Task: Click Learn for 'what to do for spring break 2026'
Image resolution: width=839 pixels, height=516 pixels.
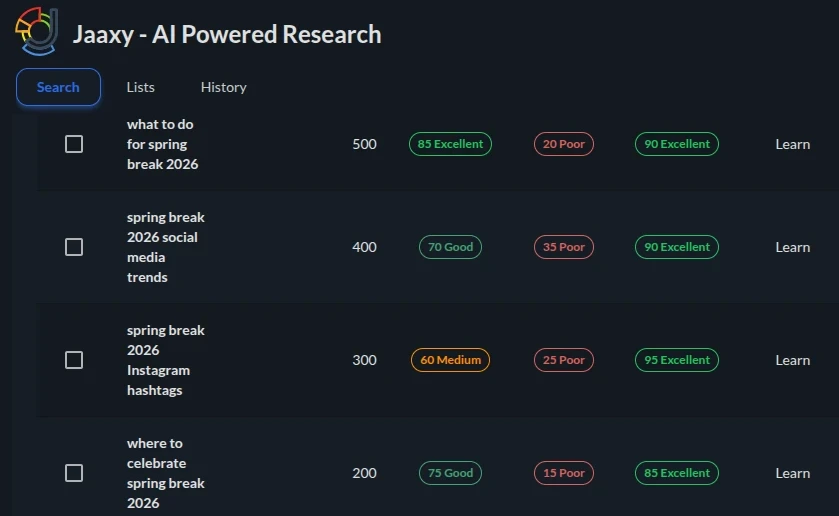Action: [x=792, y=144]
